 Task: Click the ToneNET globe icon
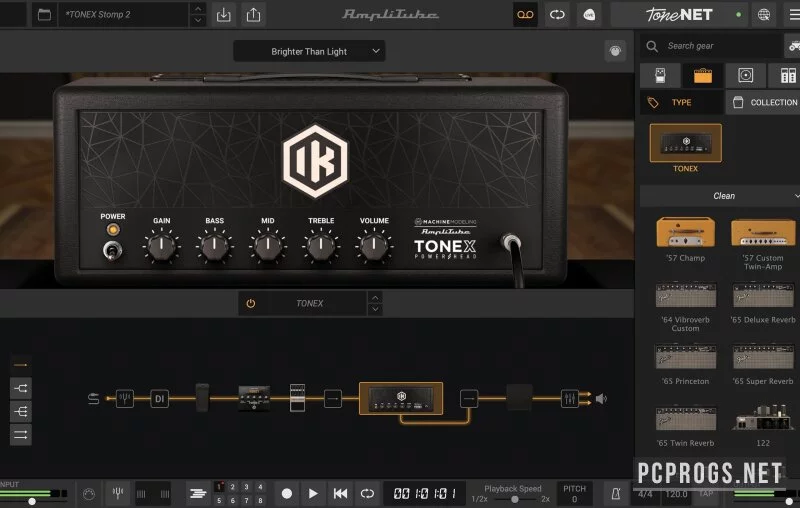coord(764,15)
